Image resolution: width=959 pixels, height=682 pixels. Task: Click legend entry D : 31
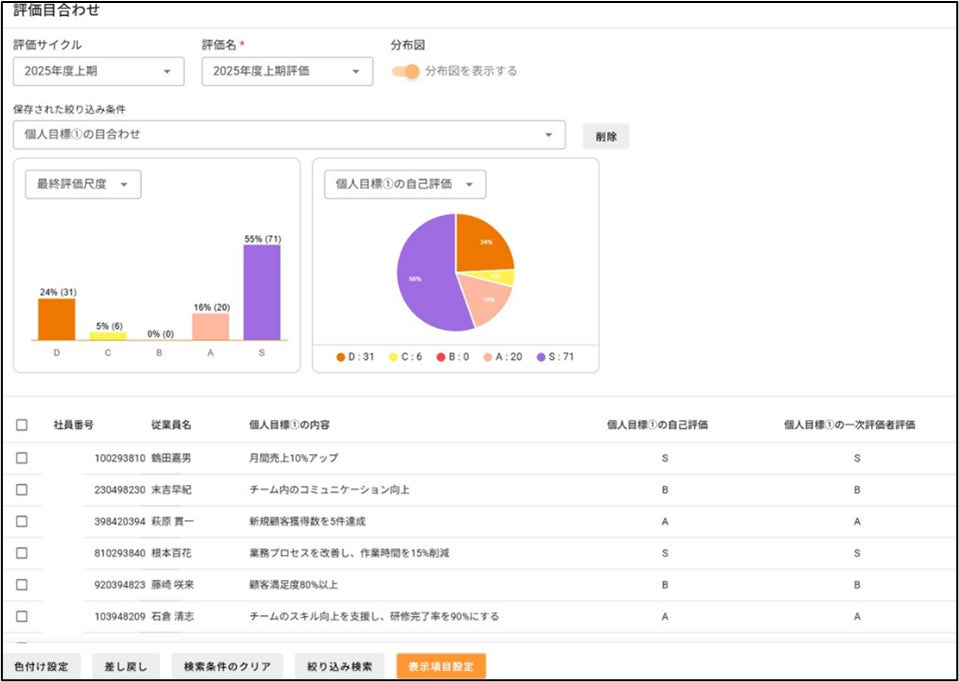(355, 357)
